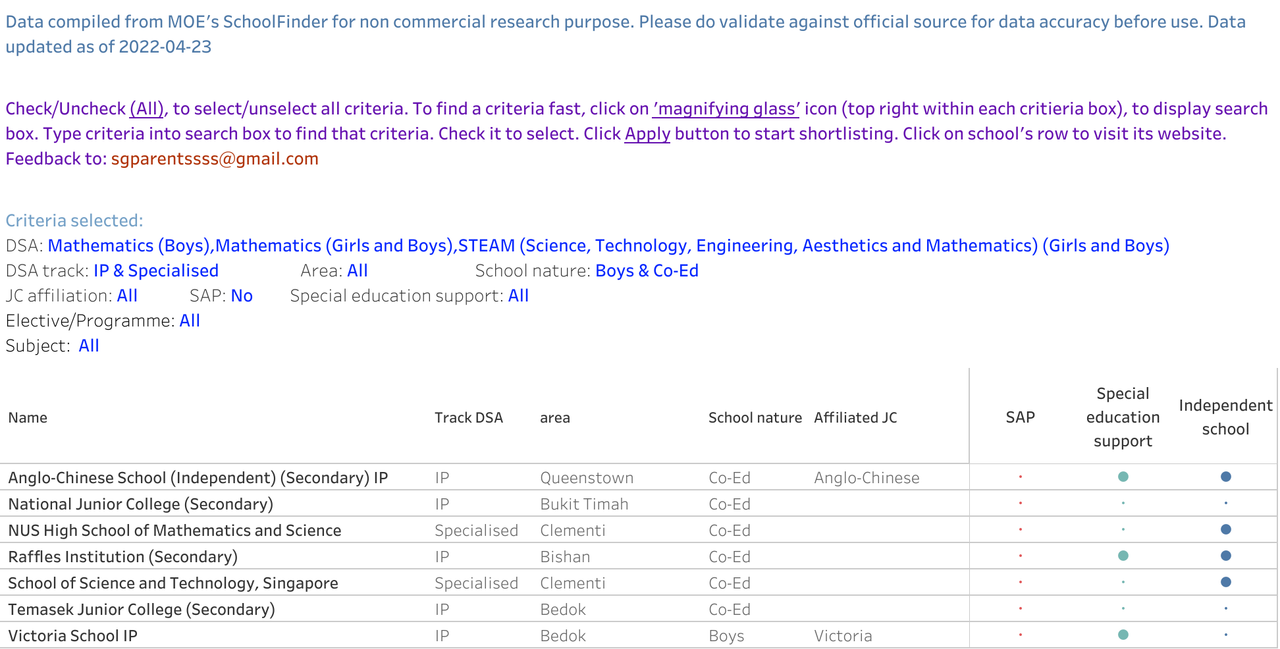Click Anglo-Chinese affiliated JC cell
The width and height of the screenshot is (1280, 649).
point(867,478)
